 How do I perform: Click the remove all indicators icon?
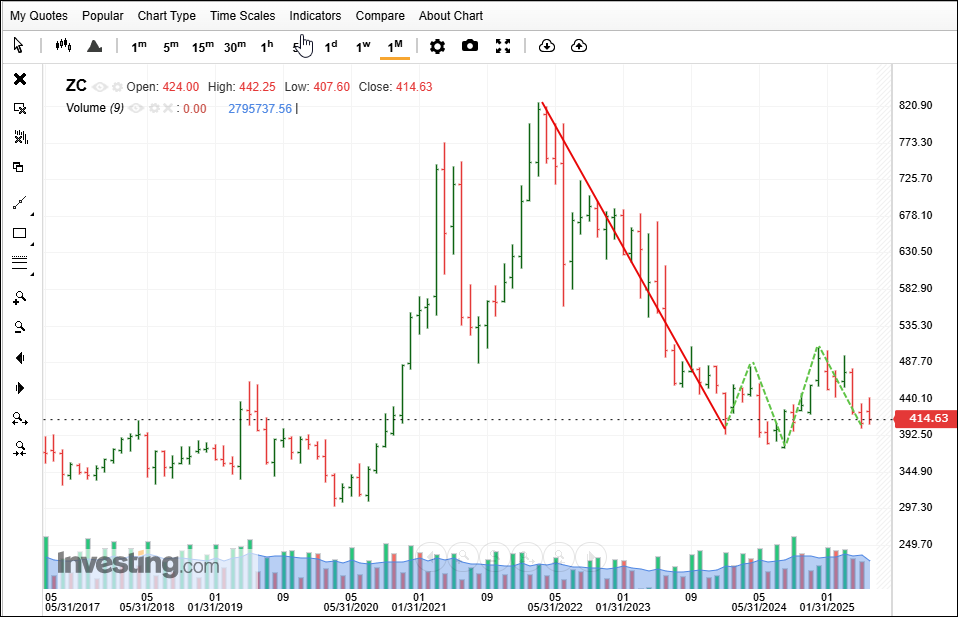[20, 137]
